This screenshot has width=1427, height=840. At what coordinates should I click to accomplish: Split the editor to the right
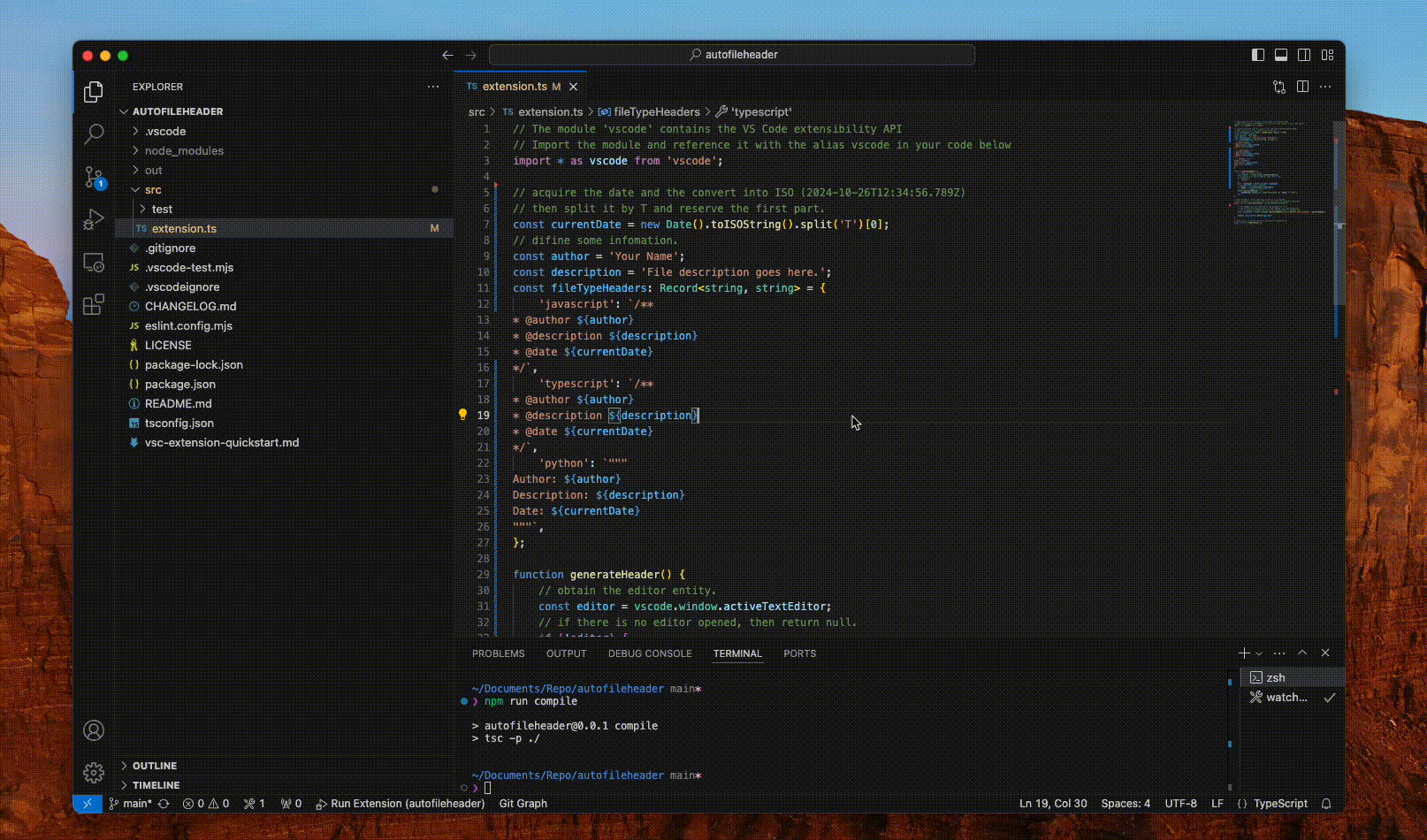point(1302,87)
